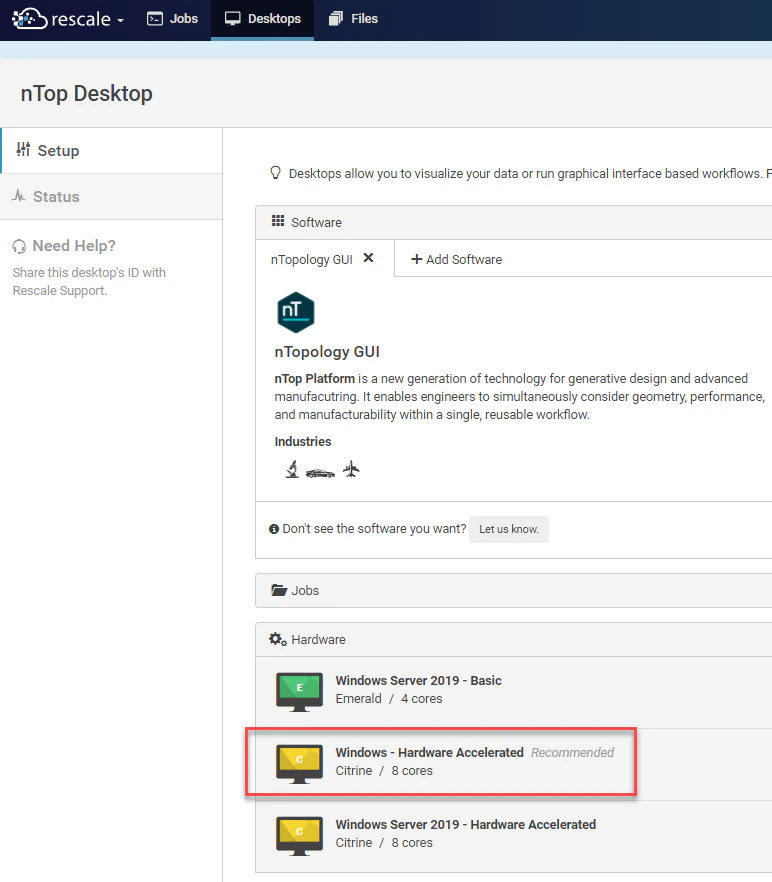Expand the Jobs section panel
The height and width of the screenshot is (882, 772).
(514, 591)
